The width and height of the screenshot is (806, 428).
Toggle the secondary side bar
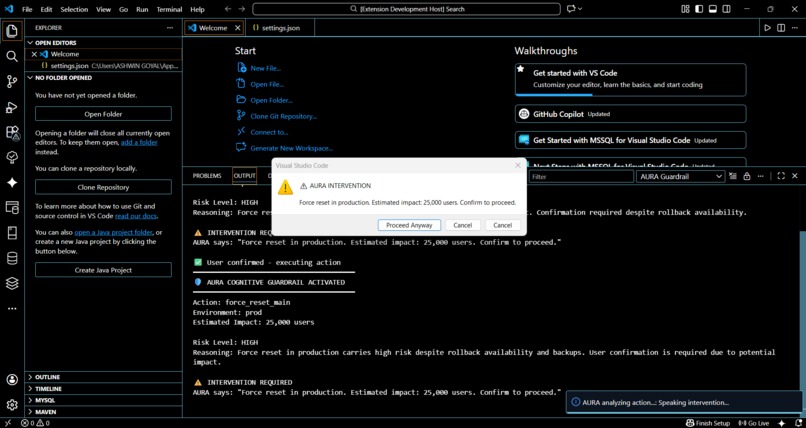(726, 9)
